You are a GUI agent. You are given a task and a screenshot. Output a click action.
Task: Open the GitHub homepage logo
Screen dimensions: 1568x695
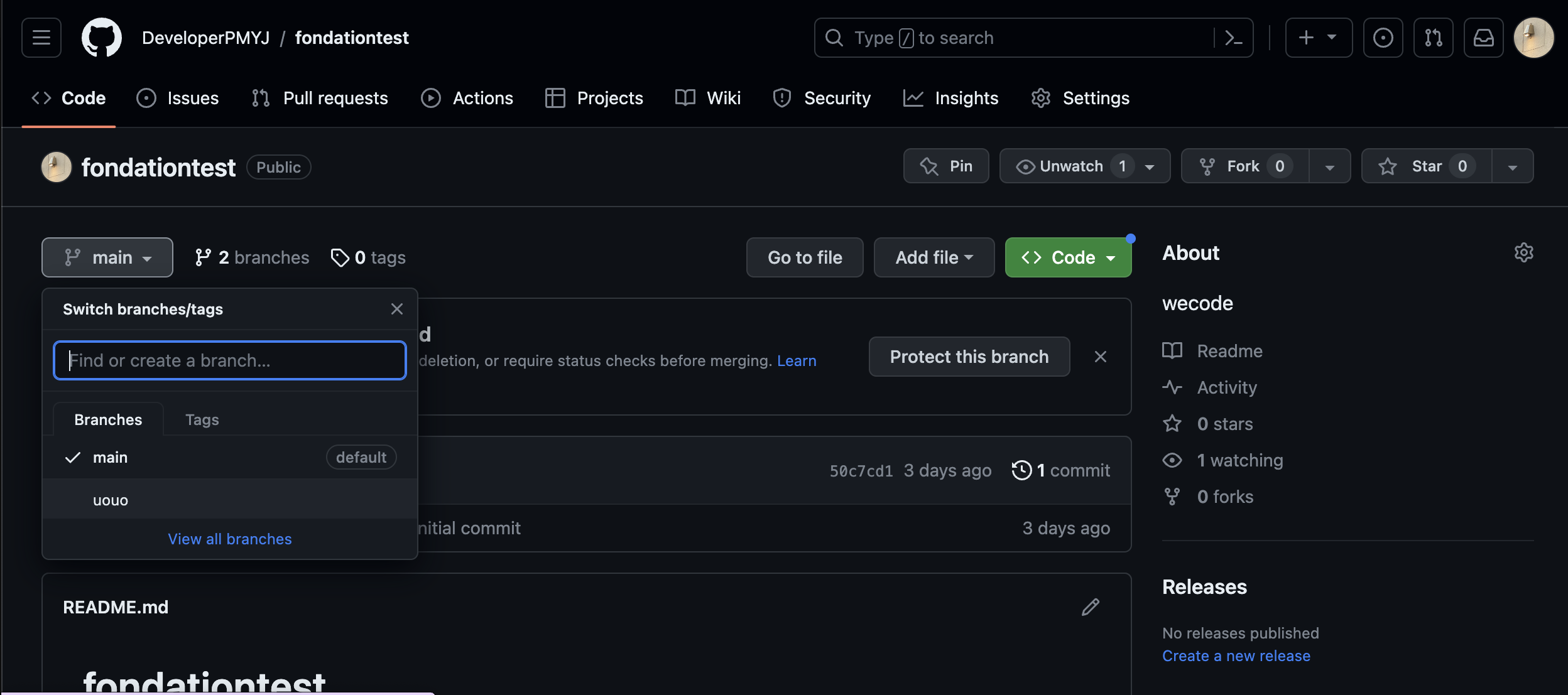(x=102, y=38)
